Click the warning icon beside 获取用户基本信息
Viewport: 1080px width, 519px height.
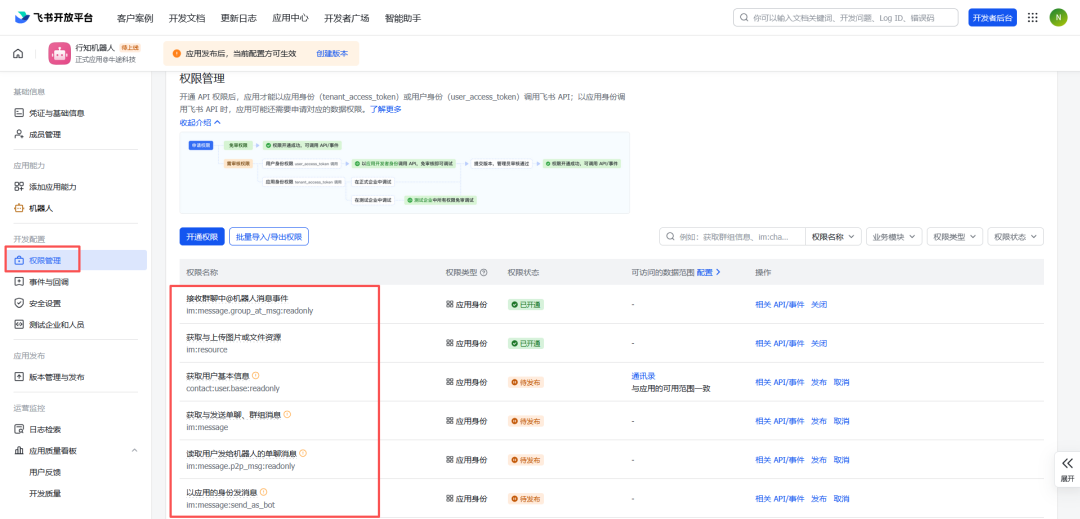pos(256,375)
